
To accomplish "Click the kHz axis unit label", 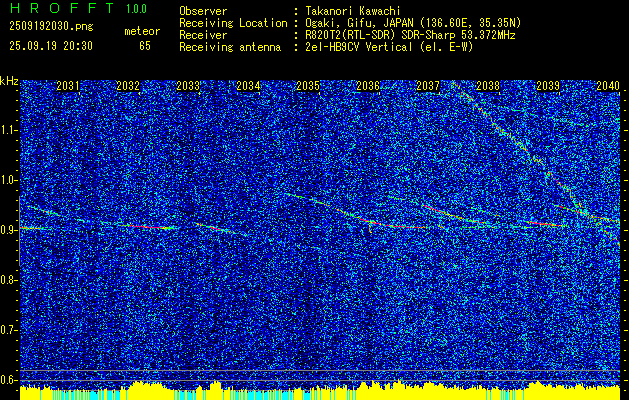I will 9,81.
